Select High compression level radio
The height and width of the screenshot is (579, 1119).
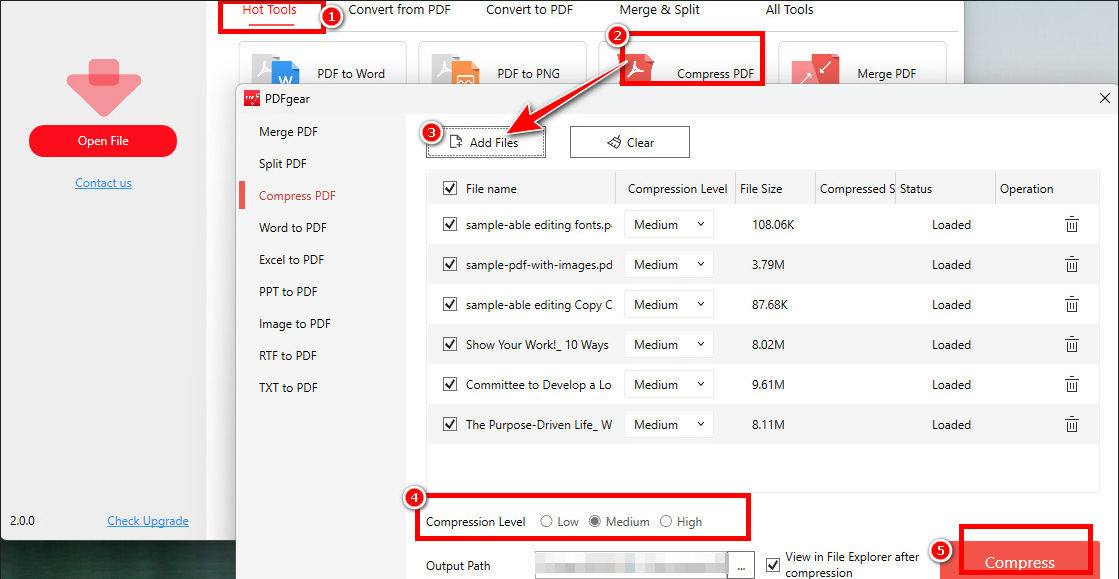point(666,521)
